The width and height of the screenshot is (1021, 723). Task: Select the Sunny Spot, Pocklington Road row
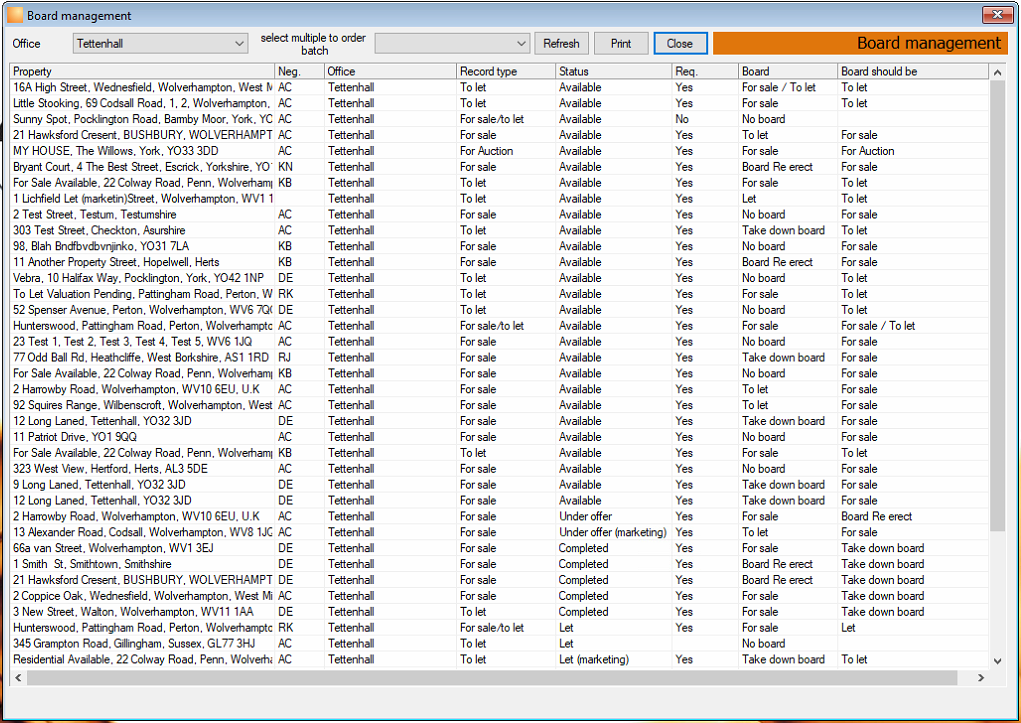coord(499,119)
